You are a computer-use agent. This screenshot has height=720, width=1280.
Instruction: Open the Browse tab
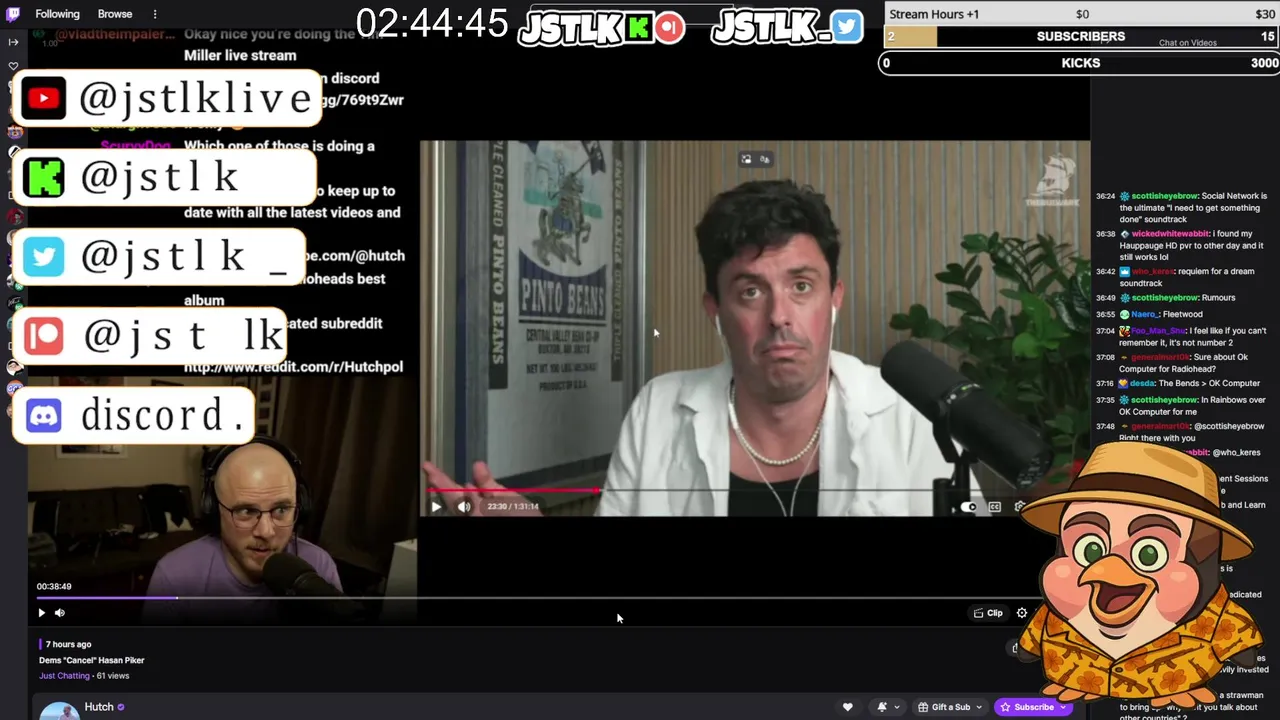click(x=115, y=14)
